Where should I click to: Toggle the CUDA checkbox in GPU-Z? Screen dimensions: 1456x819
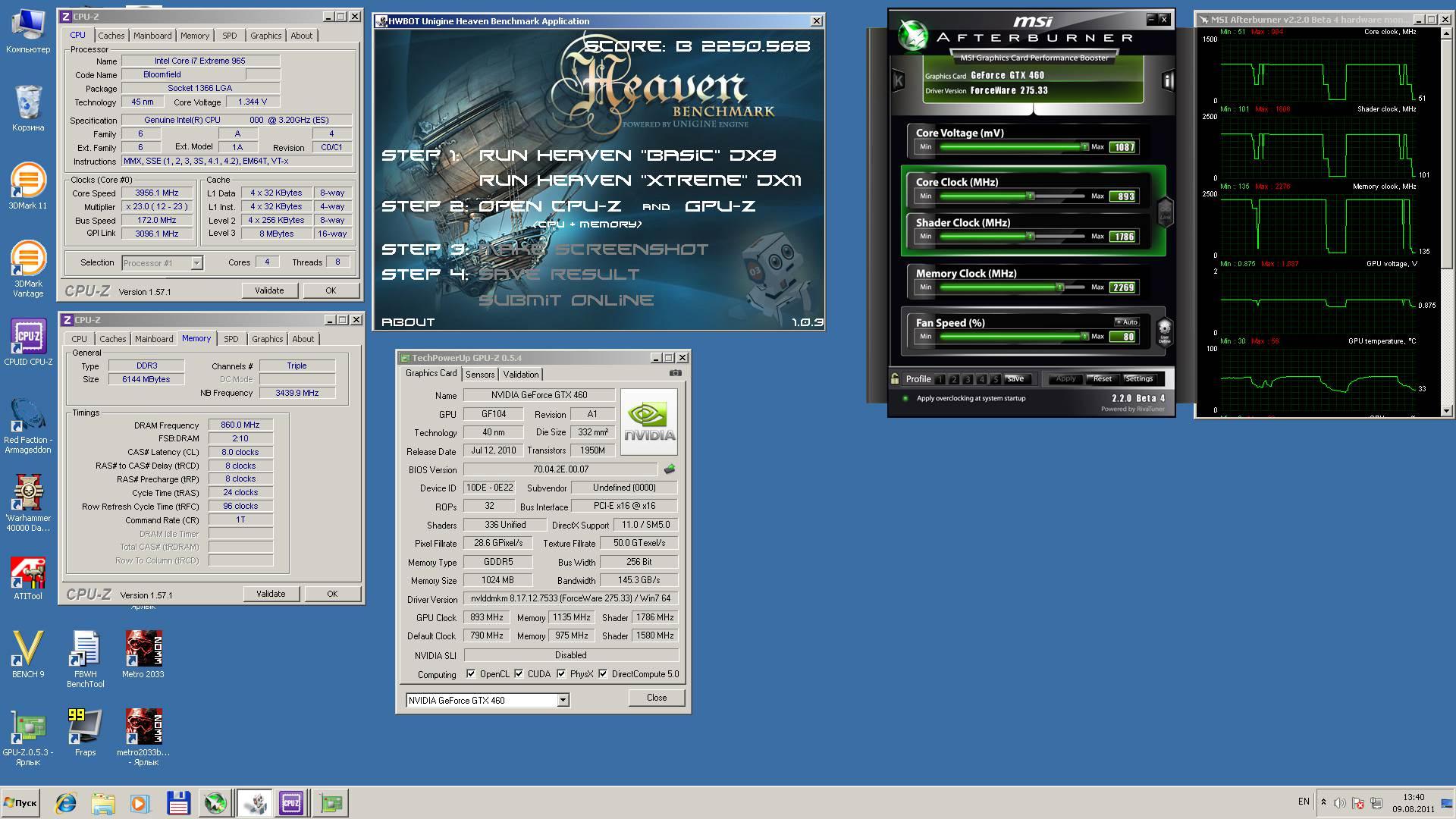[x=519, y=673]
